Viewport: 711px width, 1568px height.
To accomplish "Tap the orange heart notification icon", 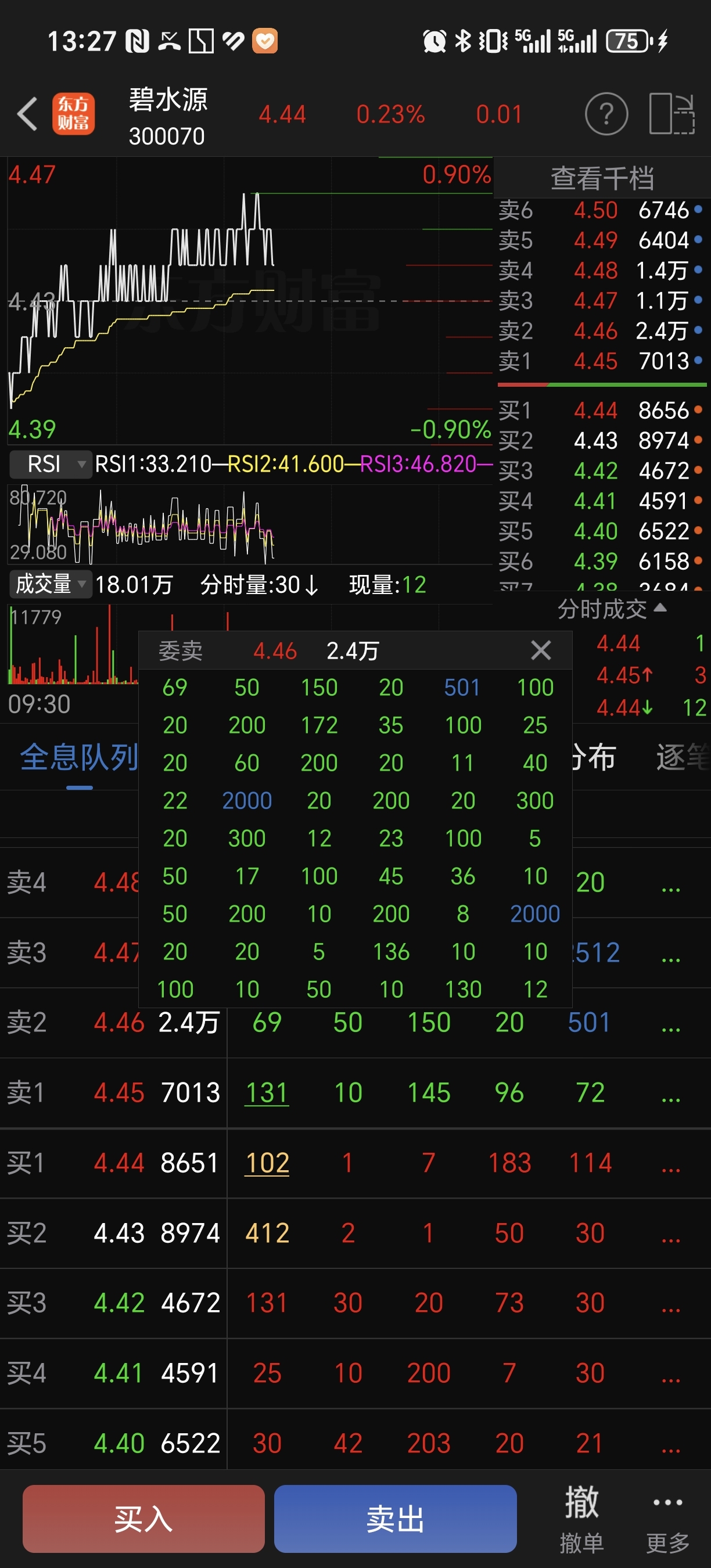I will [x=265, y=41].
